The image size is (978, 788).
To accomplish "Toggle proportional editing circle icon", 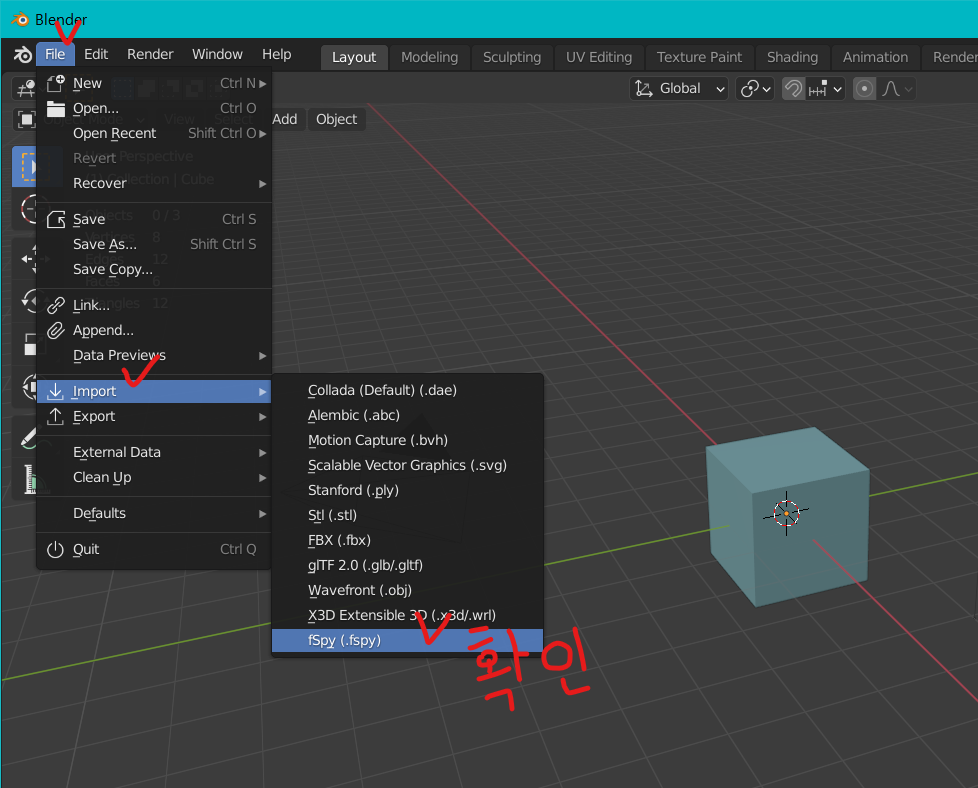I will point(864,89).
